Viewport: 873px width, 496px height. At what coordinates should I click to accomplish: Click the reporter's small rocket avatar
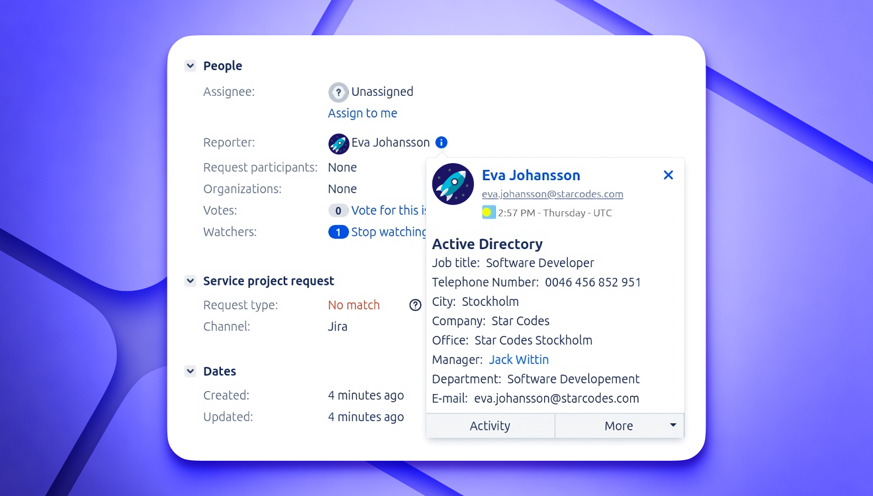[x=339, y=143]
